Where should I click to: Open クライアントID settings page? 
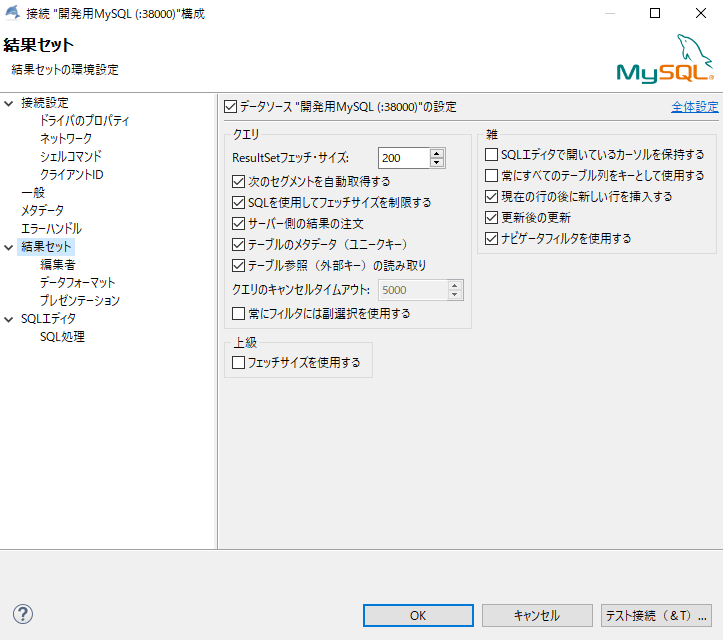coord(71,175)
